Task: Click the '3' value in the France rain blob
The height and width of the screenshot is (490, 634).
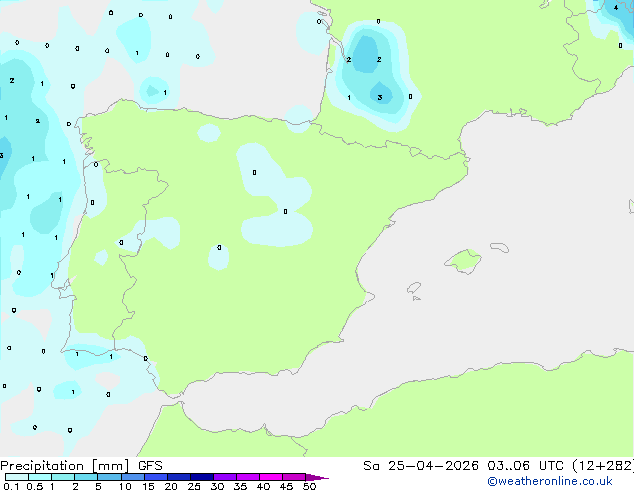Action: point(380,97)
